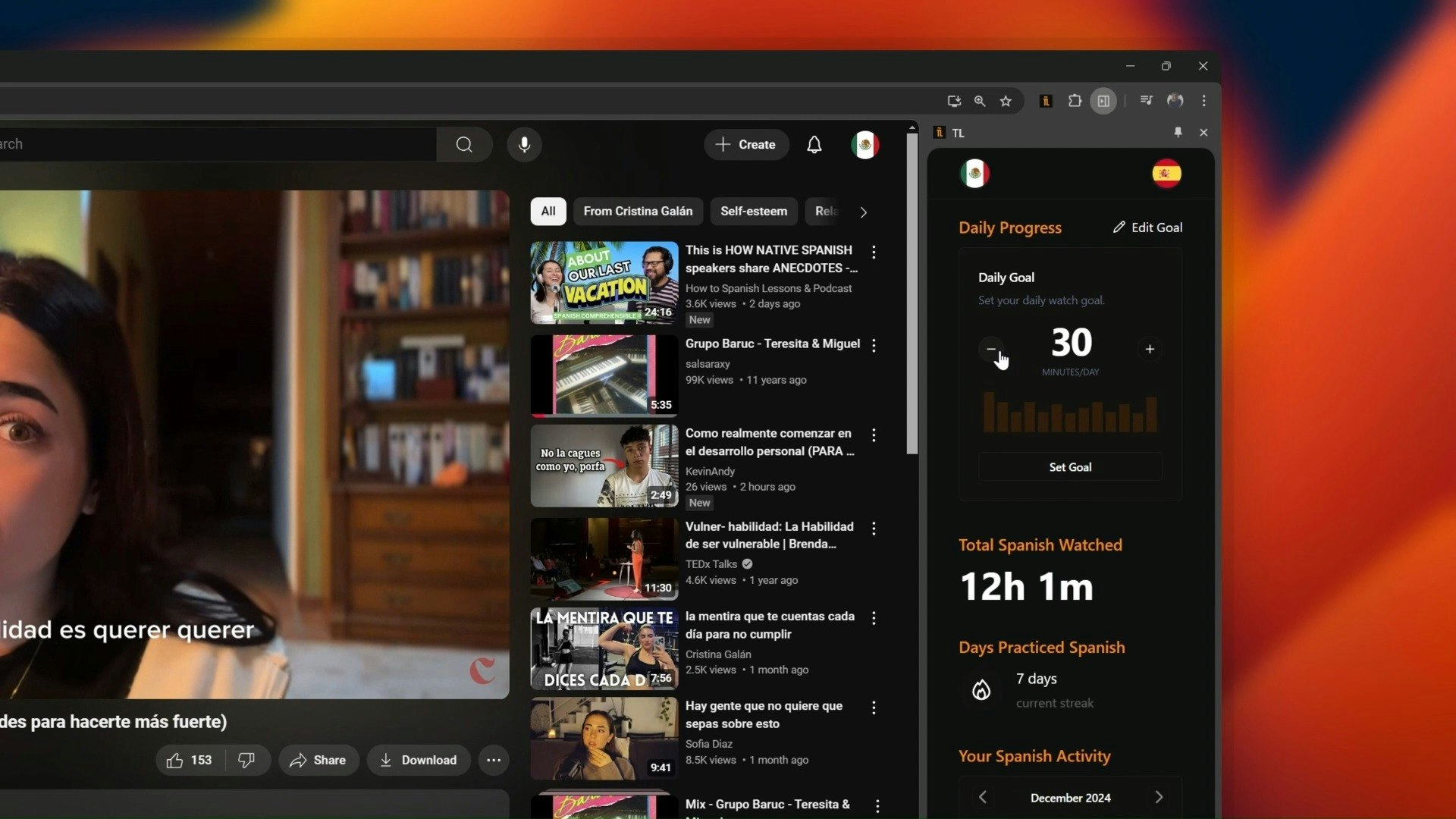
Task: Select voice search microphone icon
Action: pyautogui.click(x=524, y=144)
